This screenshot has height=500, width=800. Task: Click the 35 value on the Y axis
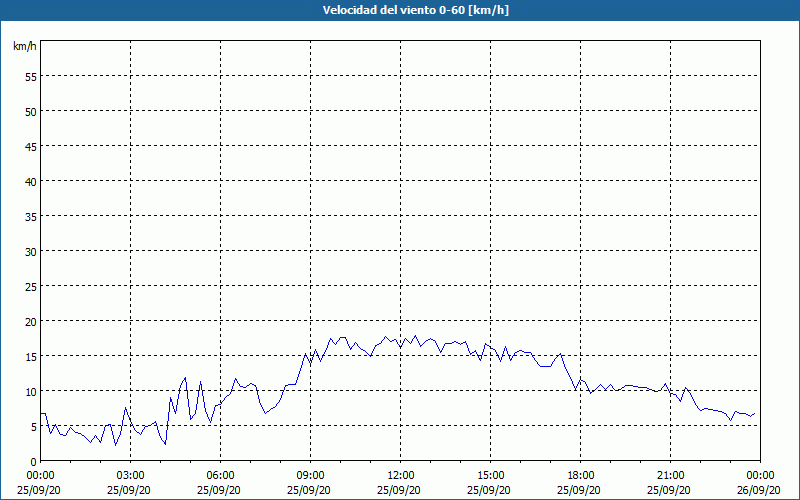[x=31, y=217]
